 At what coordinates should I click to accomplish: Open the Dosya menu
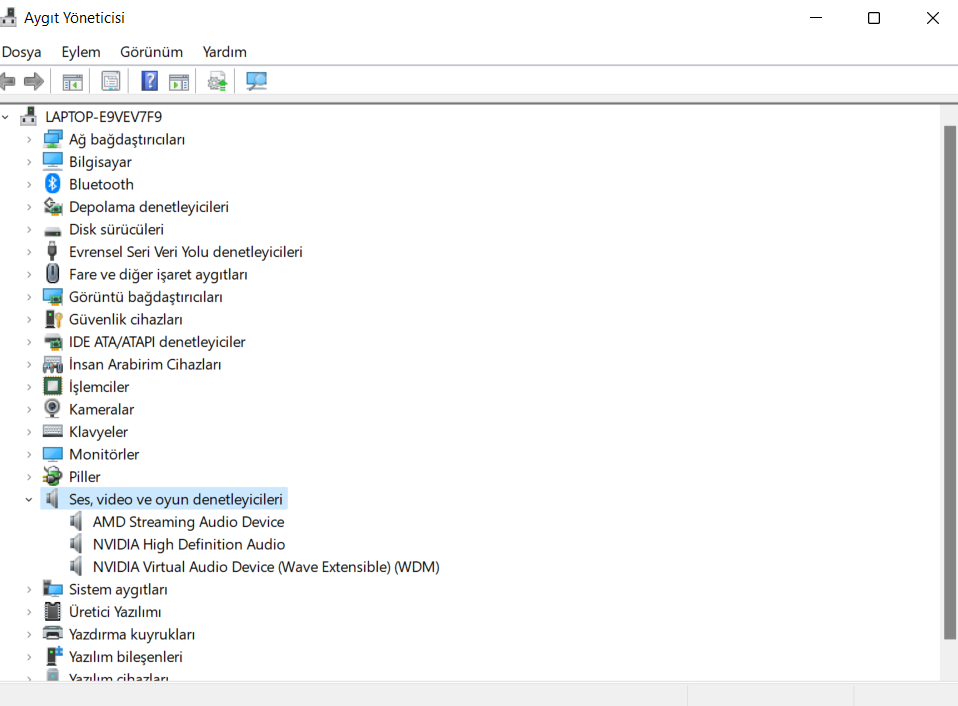point(21,52)
